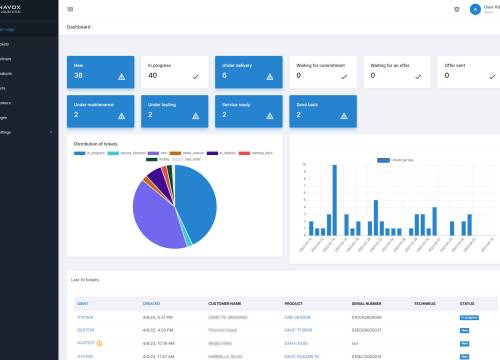This screenshot has height=360, width=500.
Task: Click the large blue slice of the pie chart
Action: (197, 203)
